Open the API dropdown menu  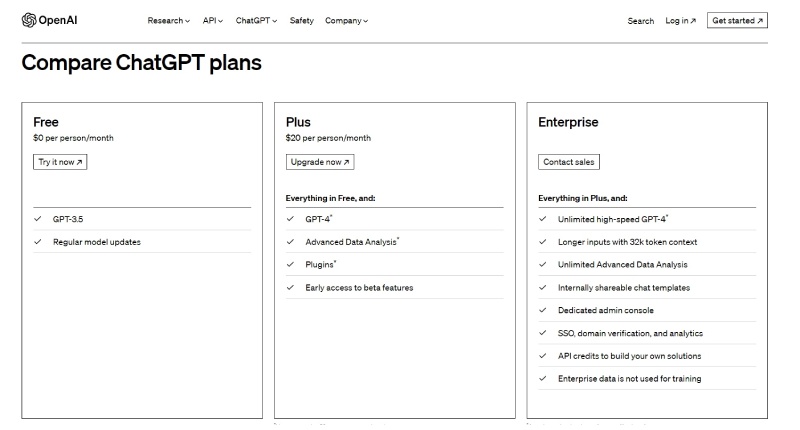coord(212,21)
